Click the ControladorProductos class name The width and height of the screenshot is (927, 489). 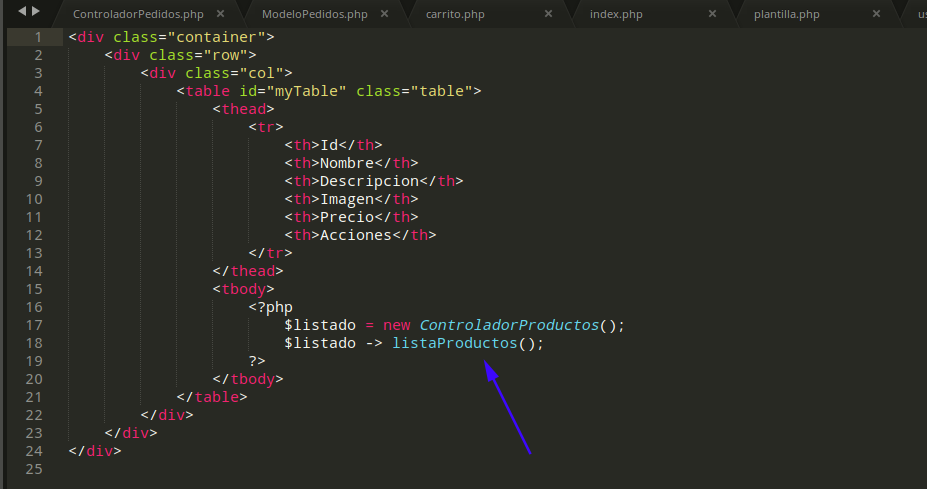coord(510,325)
